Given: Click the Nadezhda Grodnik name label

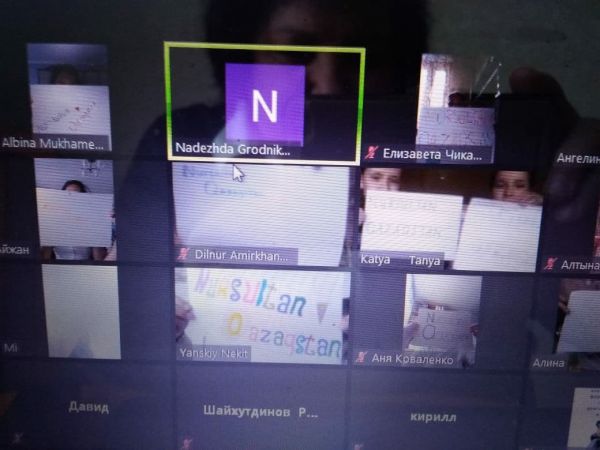Looking at the screenshot, I should (x=233, y=150).
